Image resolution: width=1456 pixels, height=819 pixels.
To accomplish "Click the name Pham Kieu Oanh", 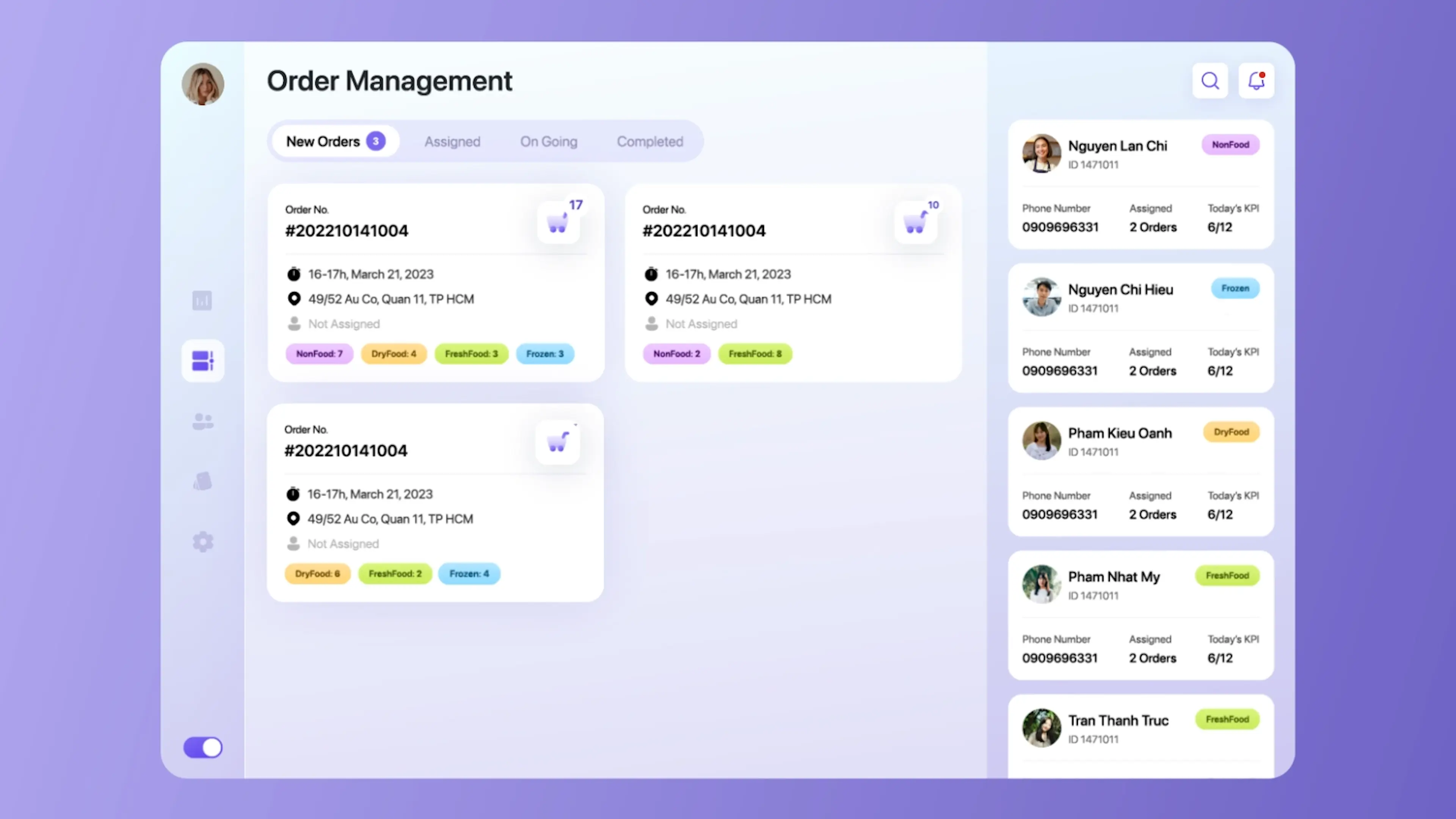I will [x=1120, y=433].
